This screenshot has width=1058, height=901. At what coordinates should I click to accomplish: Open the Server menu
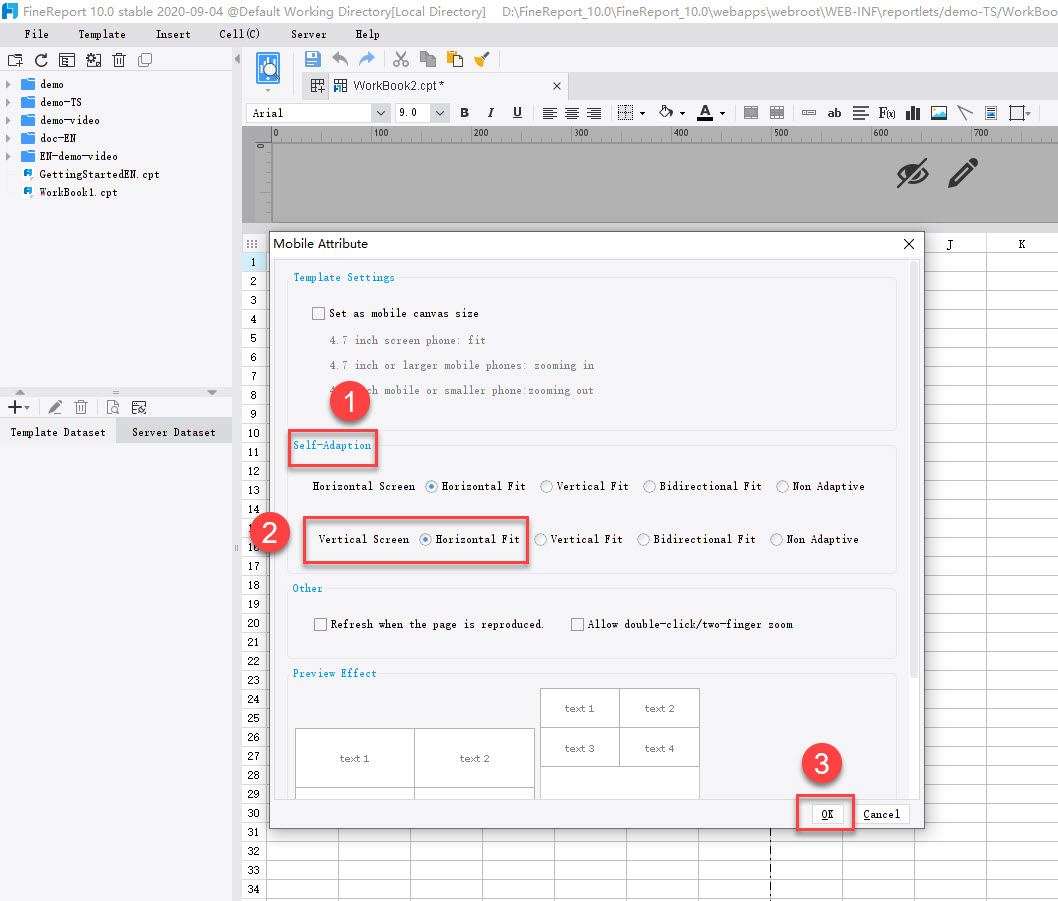(308, 33)
